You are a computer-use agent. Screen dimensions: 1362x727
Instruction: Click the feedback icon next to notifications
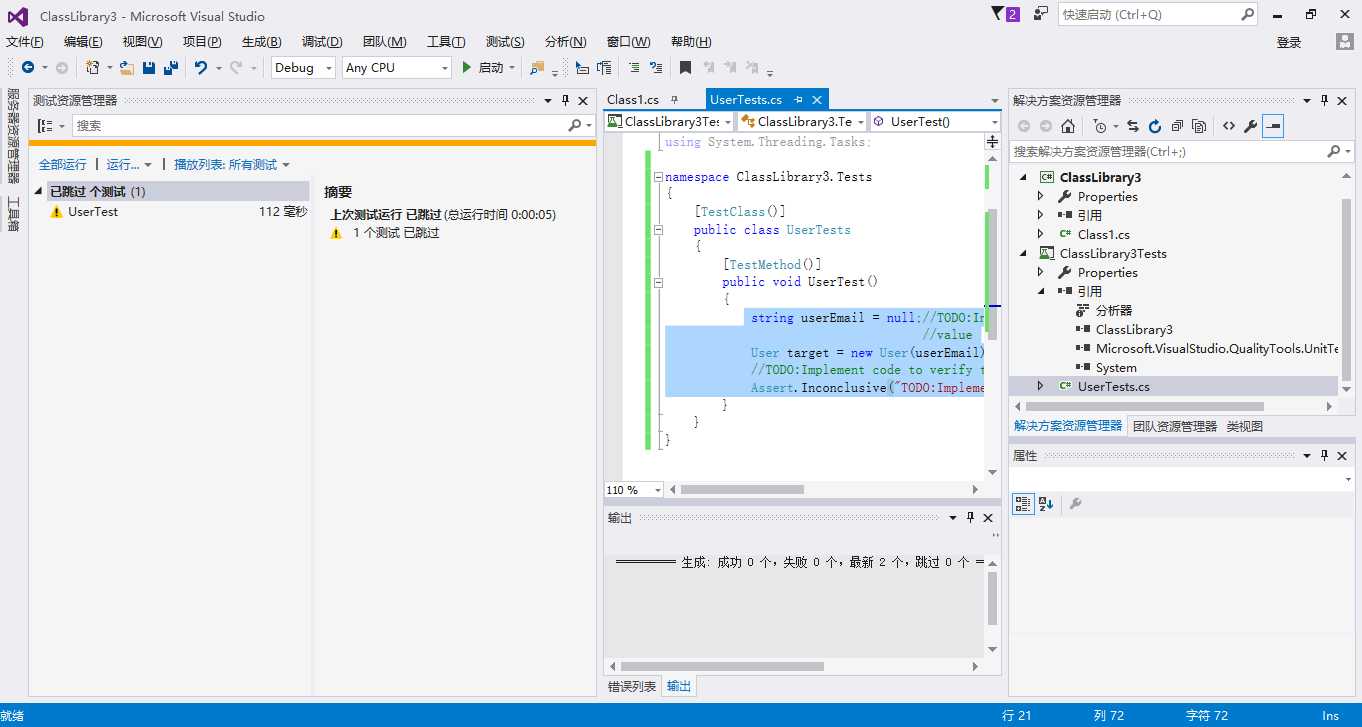1041,14
